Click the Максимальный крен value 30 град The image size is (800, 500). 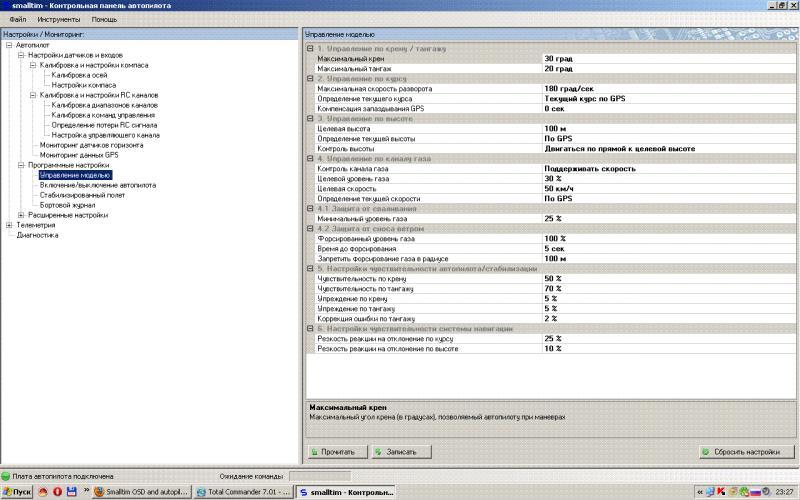click(x=558, y=59)
